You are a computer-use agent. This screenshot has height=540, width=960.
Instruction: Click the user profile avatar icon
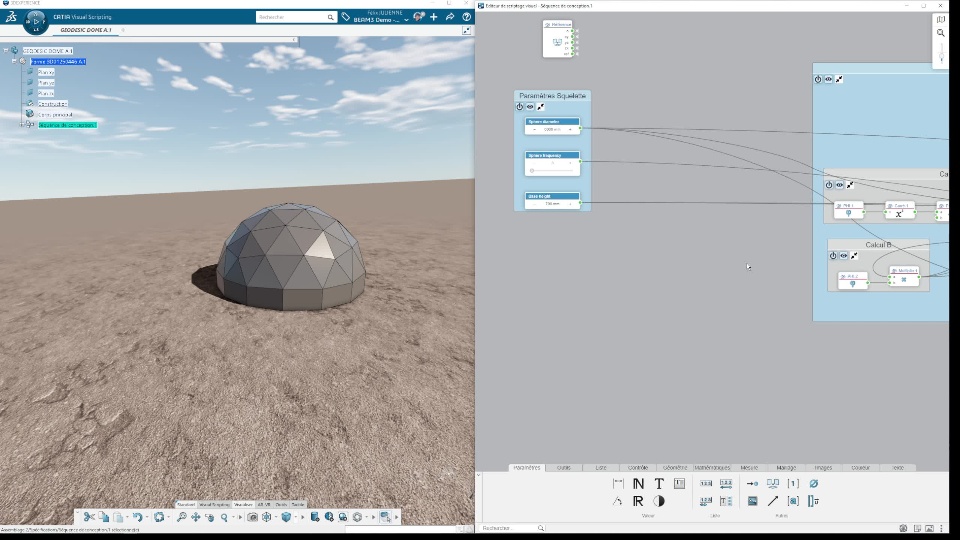pos(419,17)
